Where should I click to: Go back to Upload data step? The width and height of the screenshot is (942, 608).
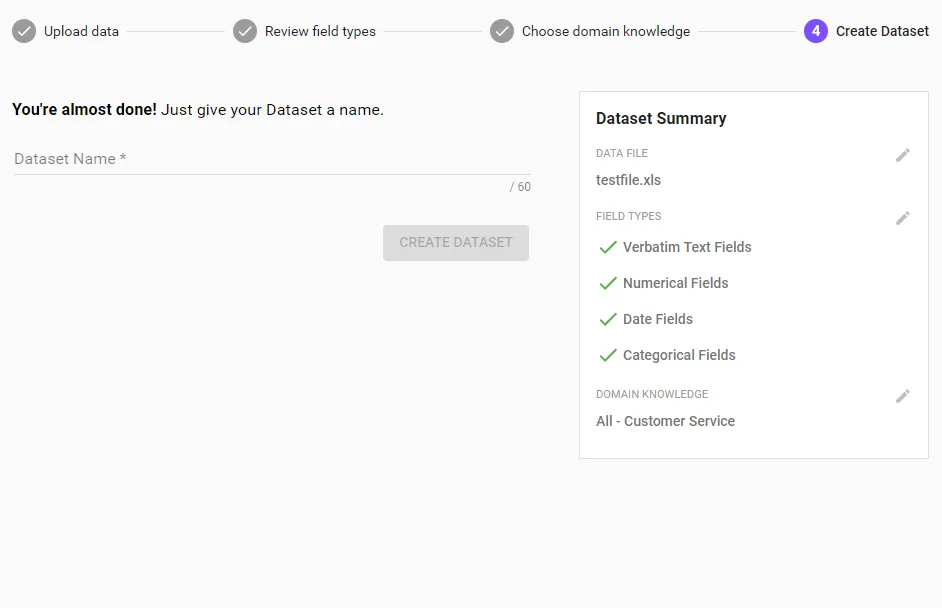pos(81,31)
